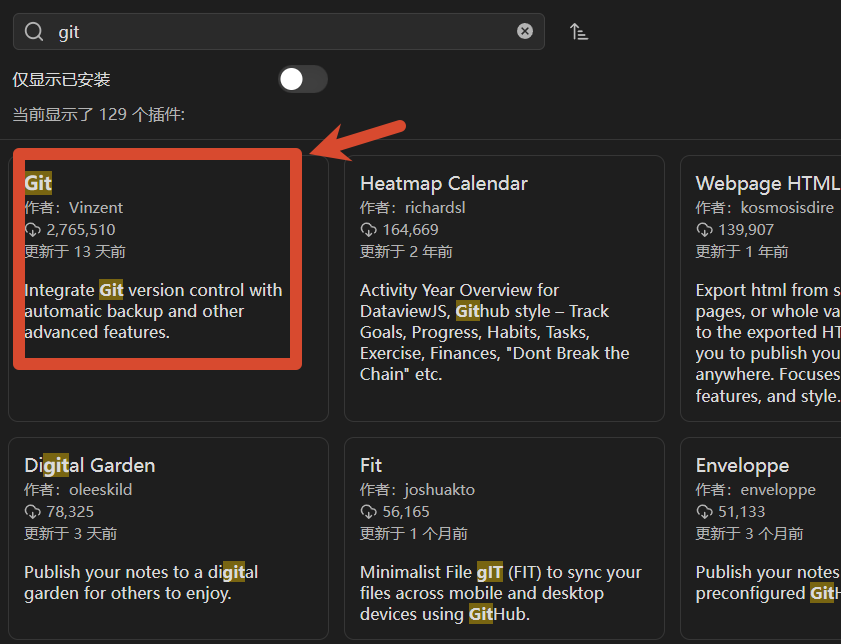Click the Digital Garden description text
This screenshot has height=644, width=841.
(x=141, y=582)
